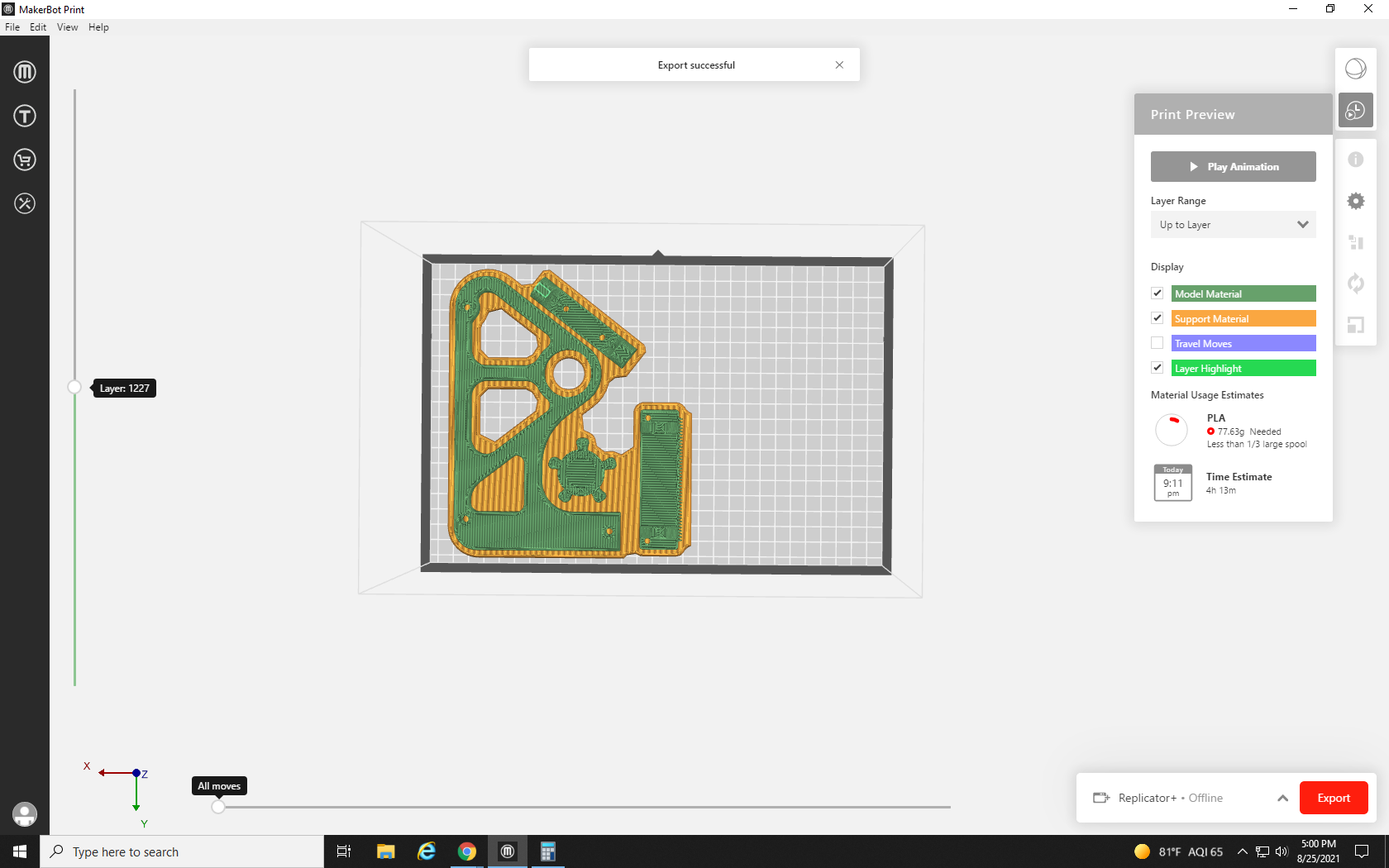Screen dimensions: 1389x868
Task: Open print settings gear icon
Action: 1356,201
